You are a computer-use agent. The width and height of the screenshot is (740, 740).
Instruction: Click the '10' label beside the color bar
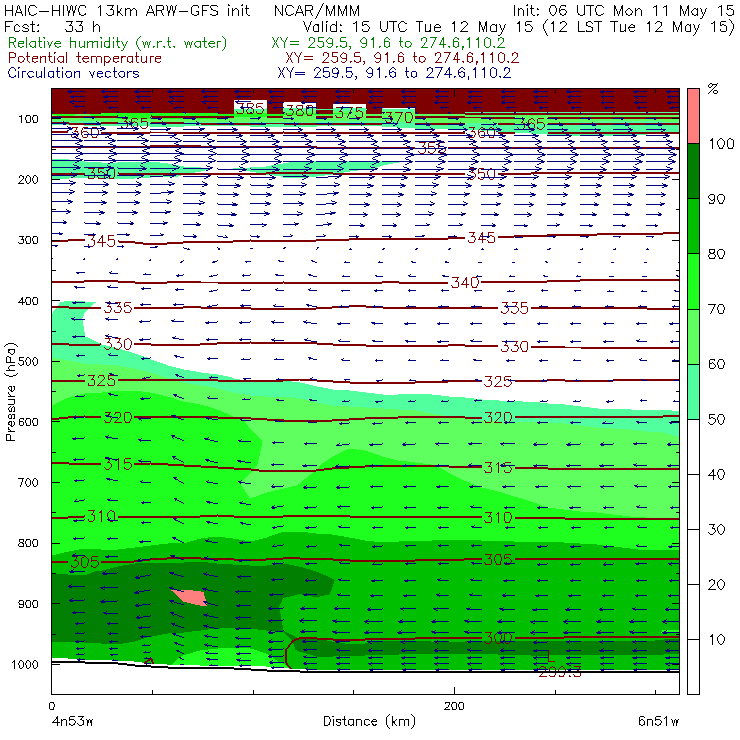(x=716, y=639)
